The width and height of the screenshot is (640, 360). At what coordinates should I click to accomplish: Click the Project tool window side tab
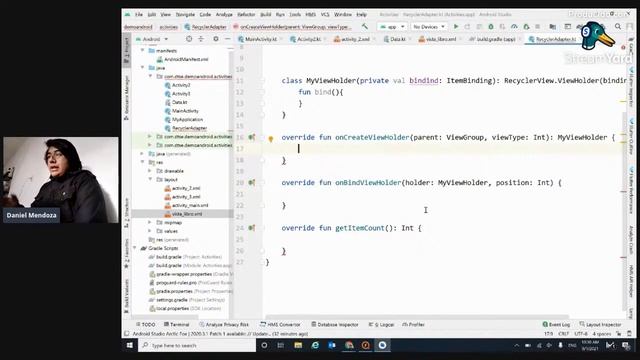(127, 50)
